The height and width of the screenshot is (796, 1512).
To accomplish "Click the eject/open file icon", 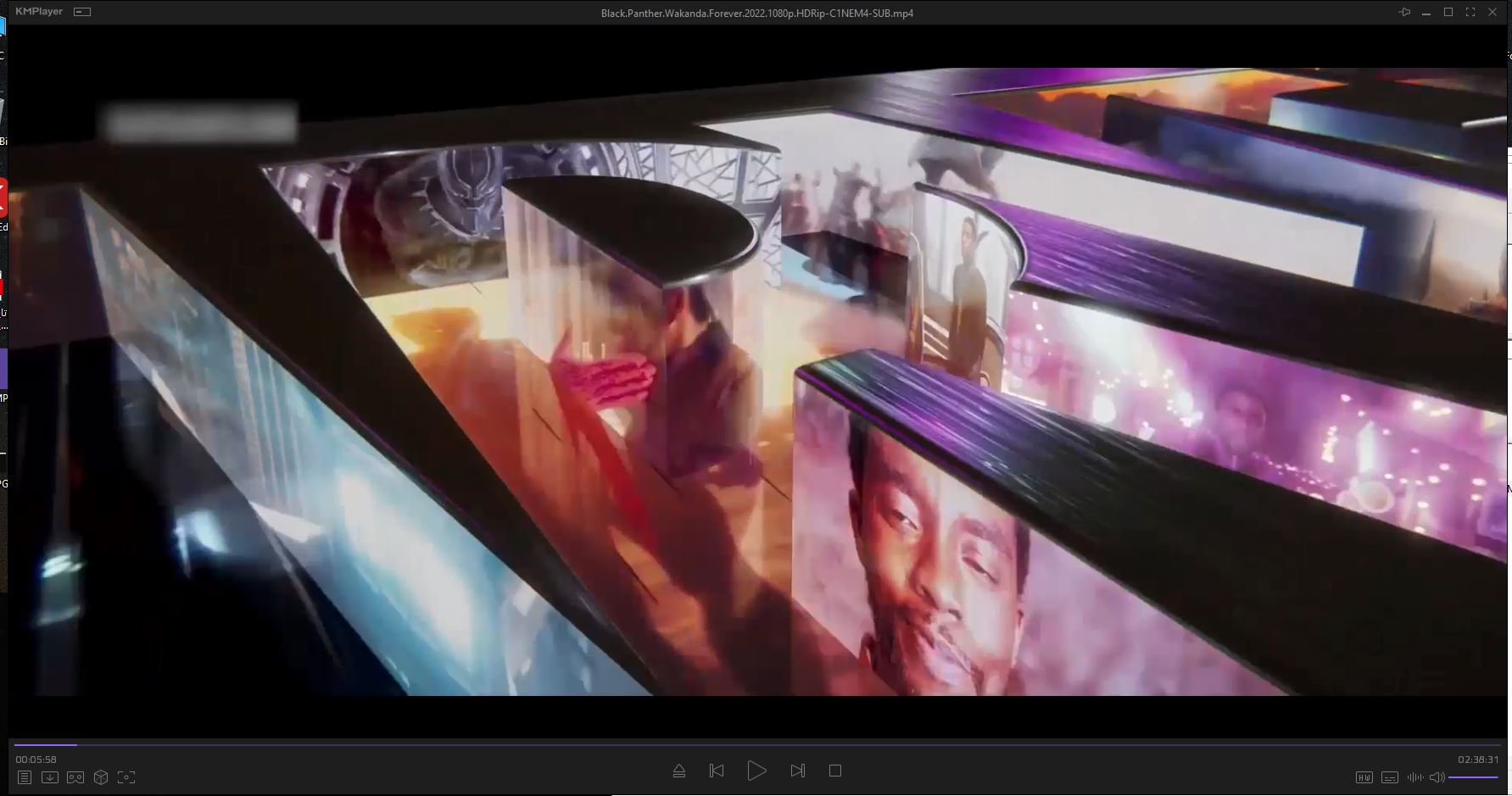I will (678, 771).
